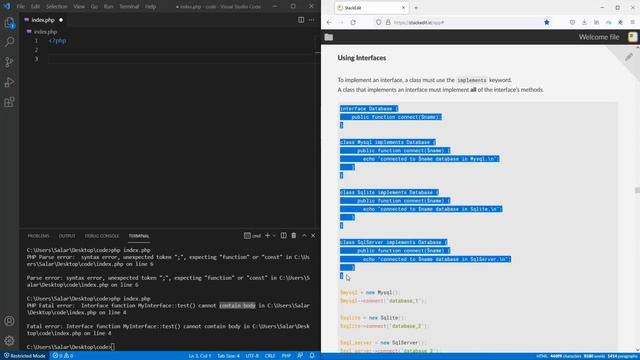This screenshot has width=640, height=360.
Task: Click the Using Interfaces heading
Action: [362, 58]
